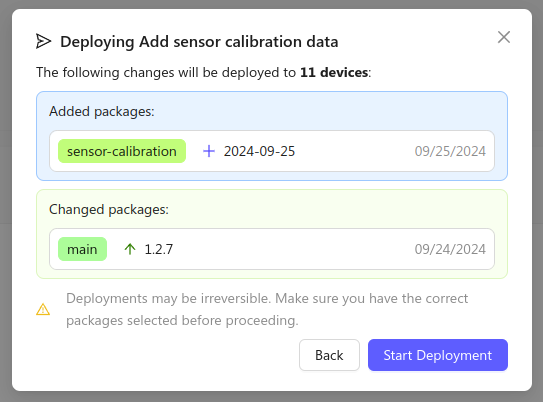This screenshot has height=402, width=543.
Task: Click the plus icon beside 2024-09-25
Action: [209, 151]
